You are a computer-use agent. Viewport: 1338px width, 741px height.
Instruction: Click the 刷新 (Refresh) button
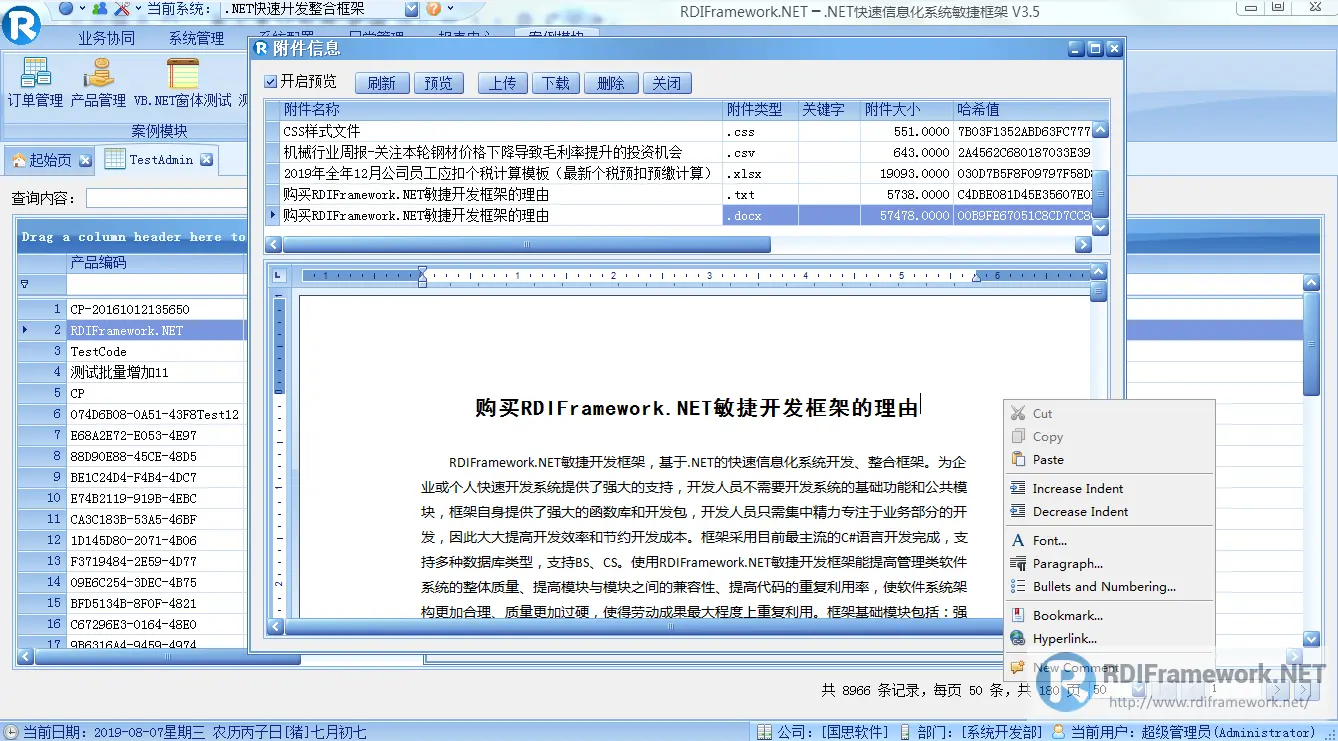(x=382, y=83)
